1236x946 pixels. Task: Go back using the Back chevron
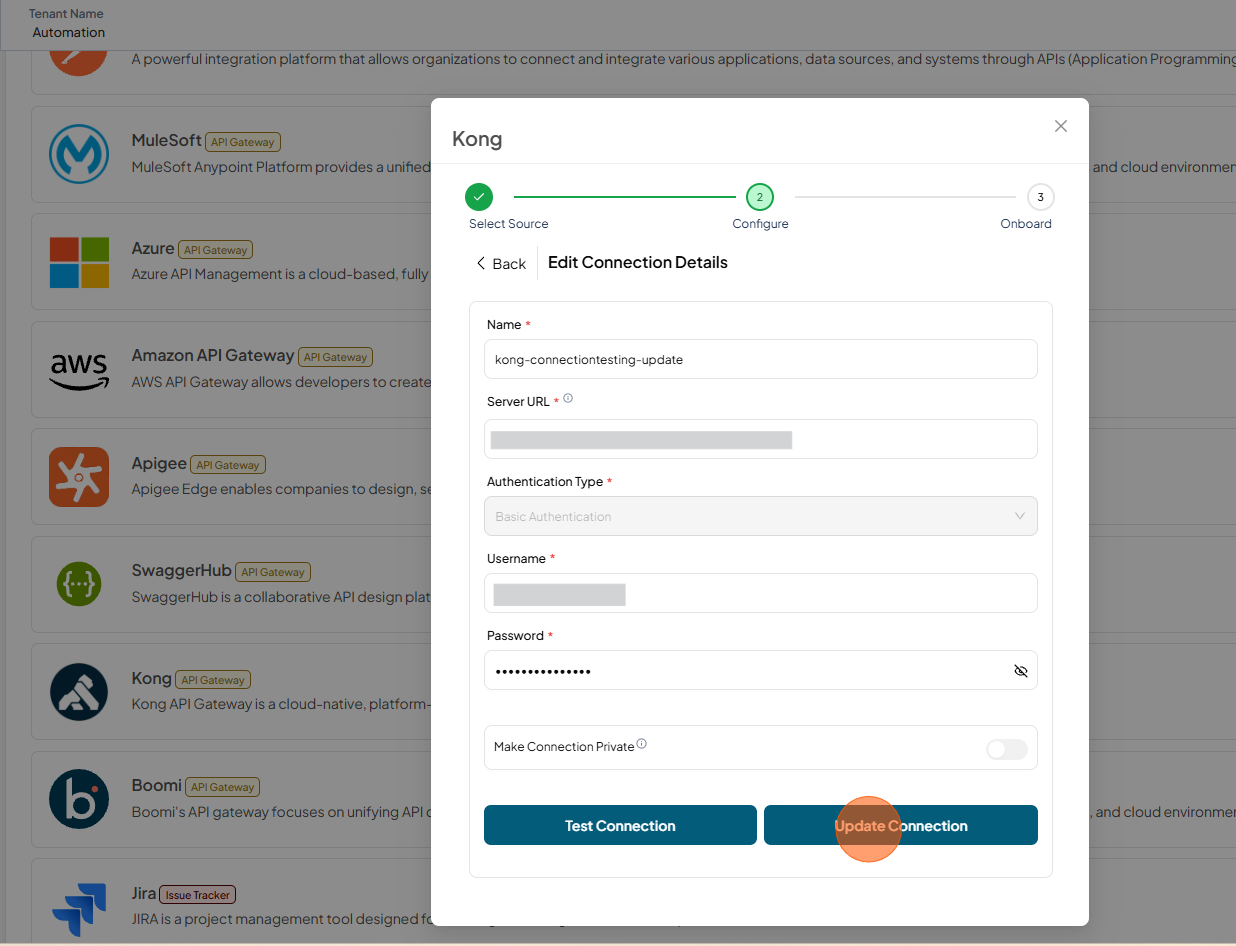point(481,263)
